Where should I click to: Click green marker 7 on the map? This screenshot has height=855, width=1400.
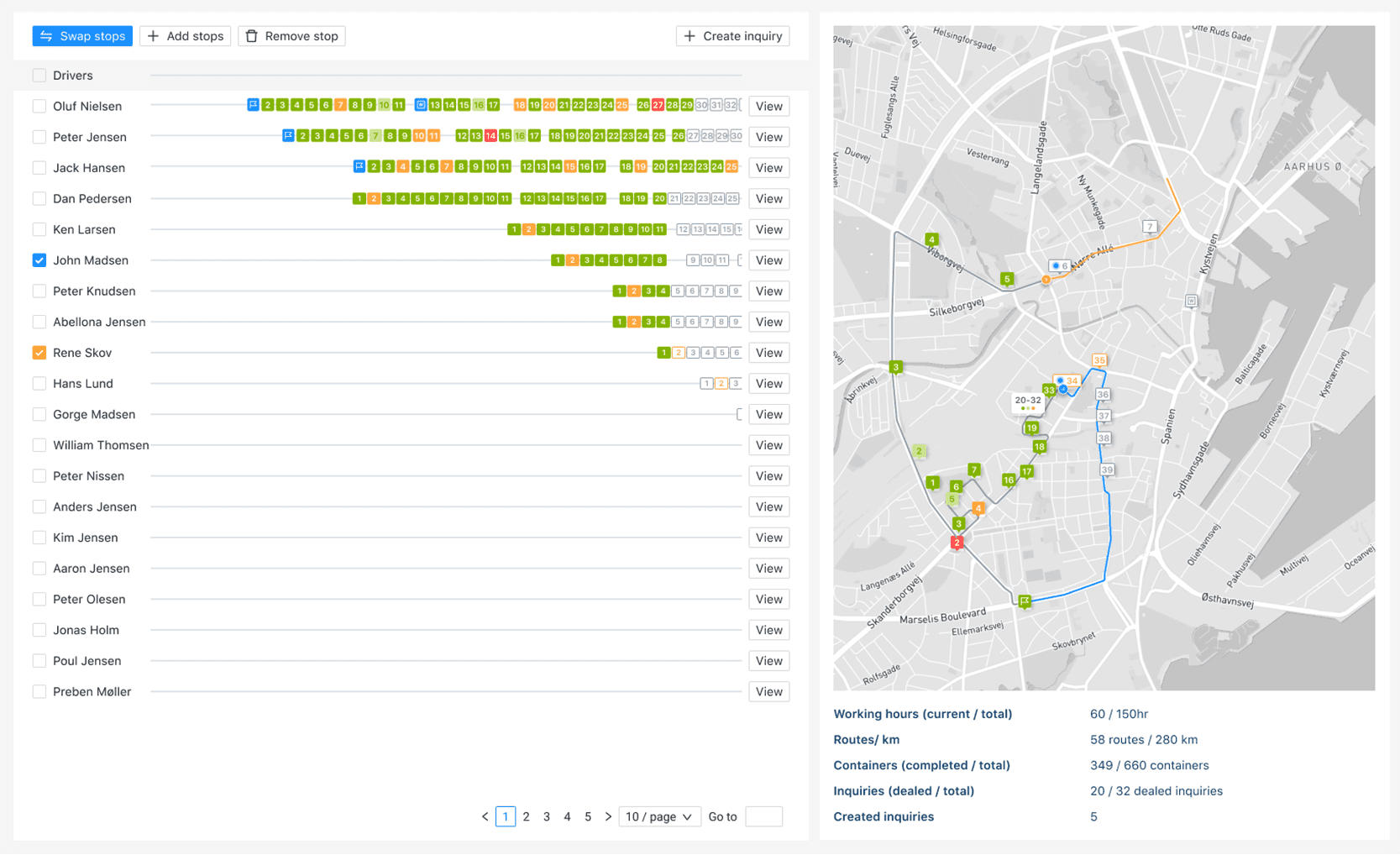(x=974, y=470)
